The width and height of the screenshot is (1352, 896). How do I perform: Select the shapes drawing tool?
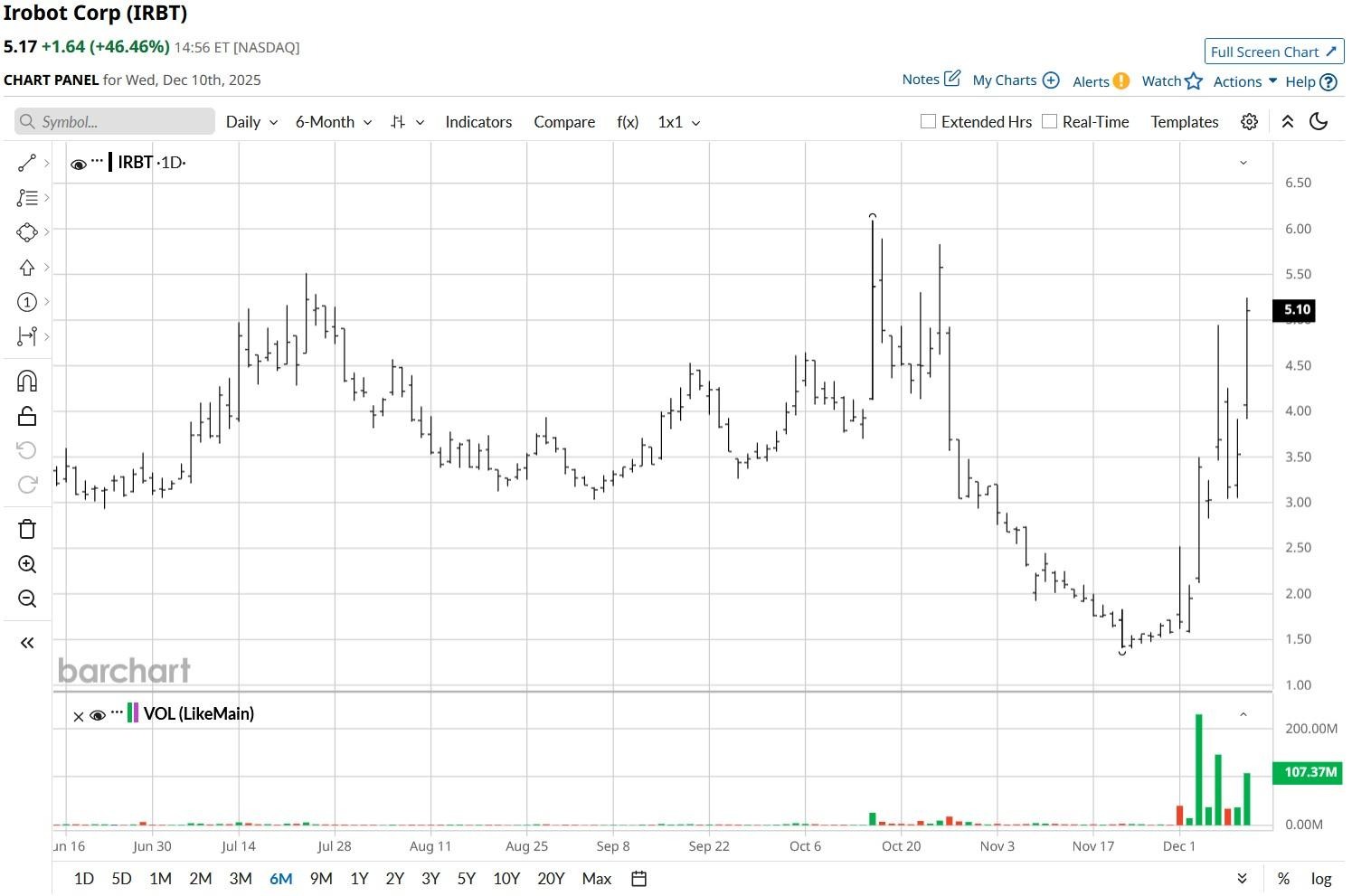27,232
